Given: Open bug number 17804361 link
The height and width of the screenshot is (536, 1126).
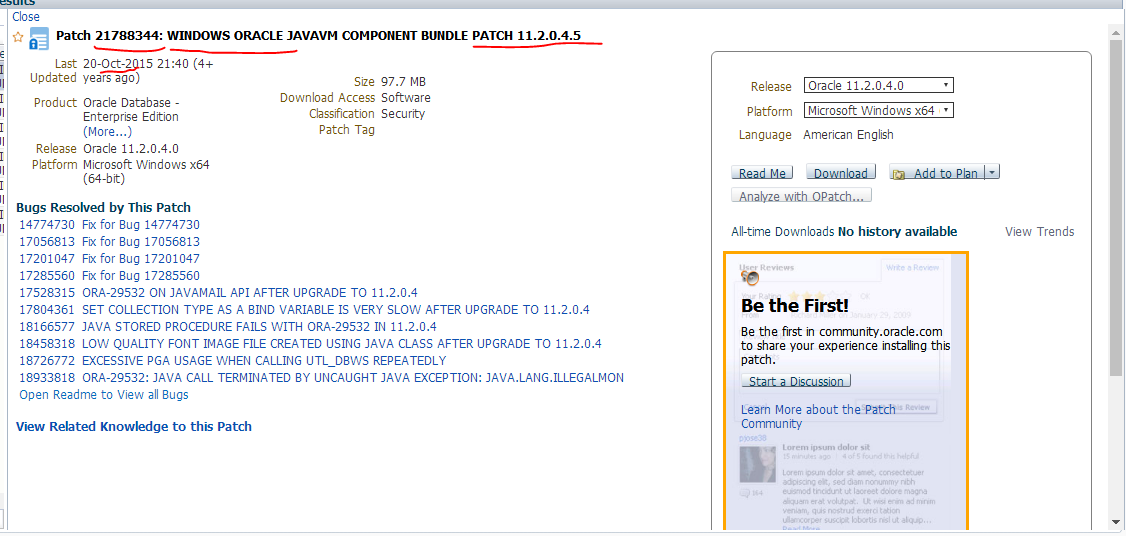Looking at the screenshot, I should 47,310.
